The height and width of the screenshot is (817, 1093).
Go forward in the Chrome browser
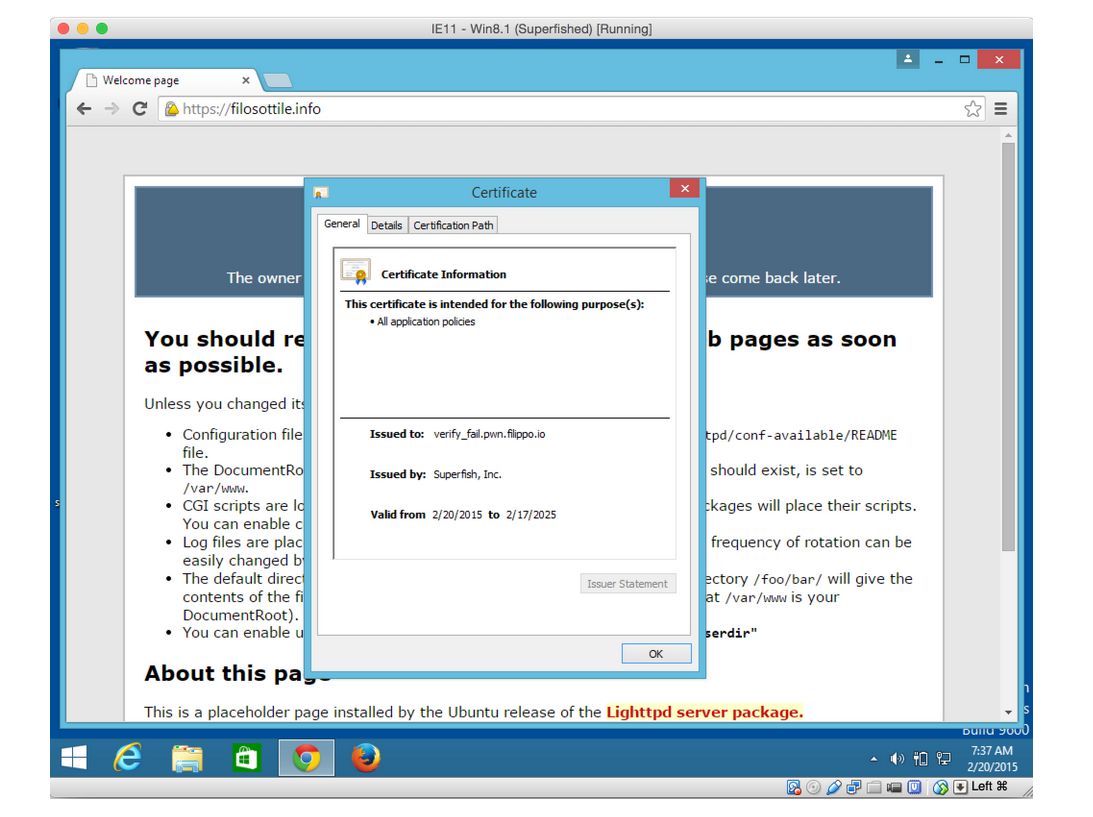point(112,109)
